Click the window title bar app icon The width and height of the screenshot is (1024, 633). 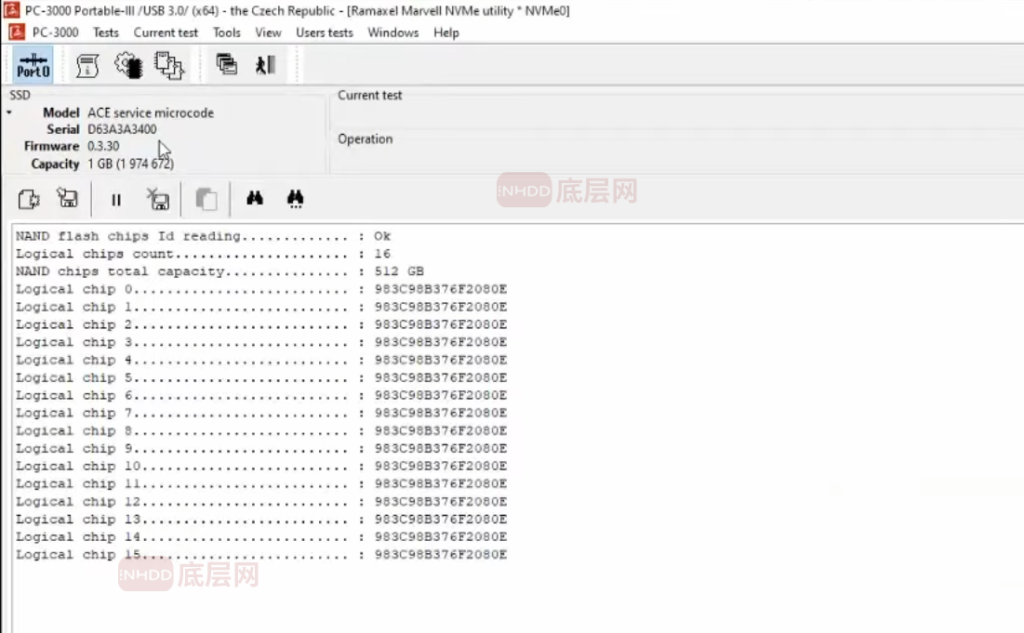11,10
